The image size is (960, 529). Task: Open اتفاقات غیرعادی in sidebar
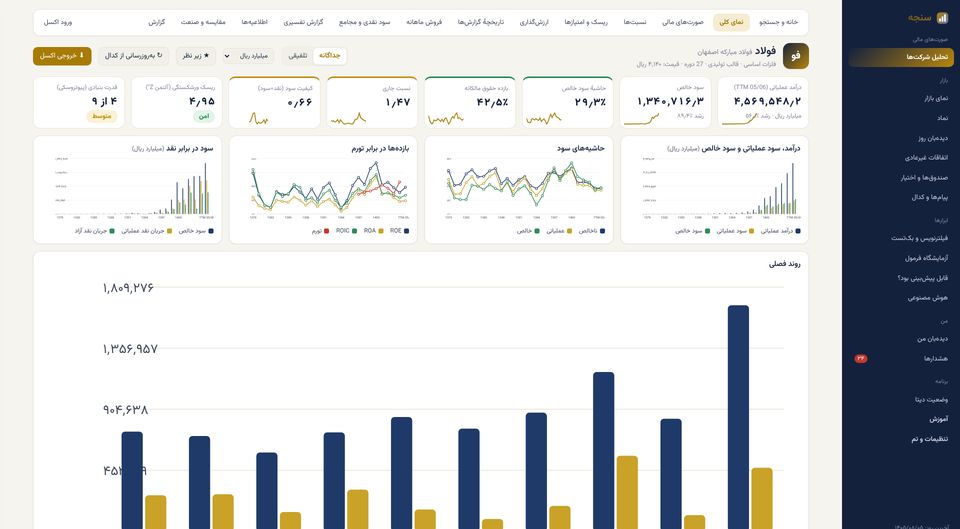tap(901, 157)
